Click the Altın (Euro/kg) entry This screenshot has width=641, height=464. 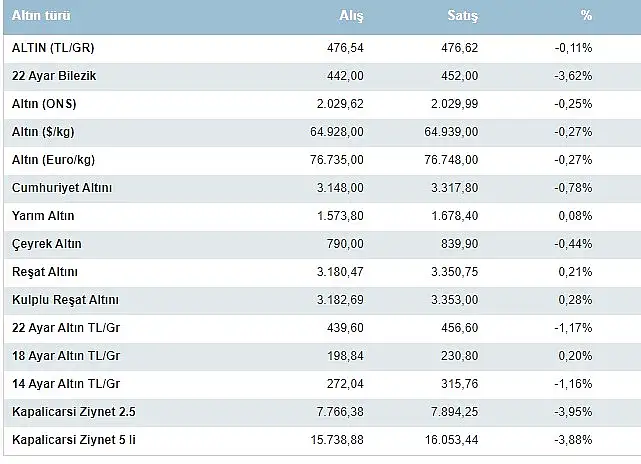(54, 159)
